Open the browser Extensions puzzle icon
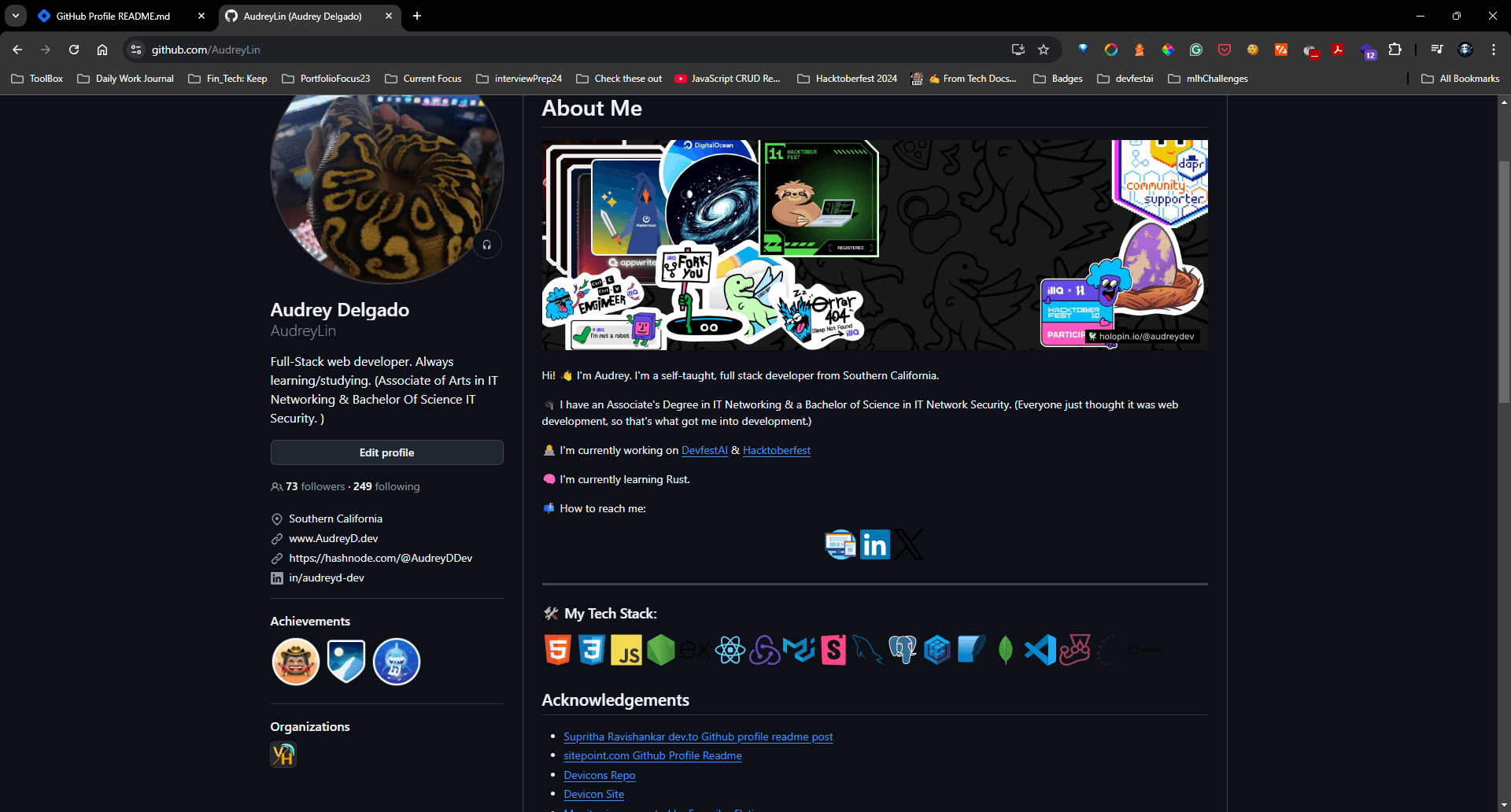The image size is (1511, 812). click(1395, 50)
